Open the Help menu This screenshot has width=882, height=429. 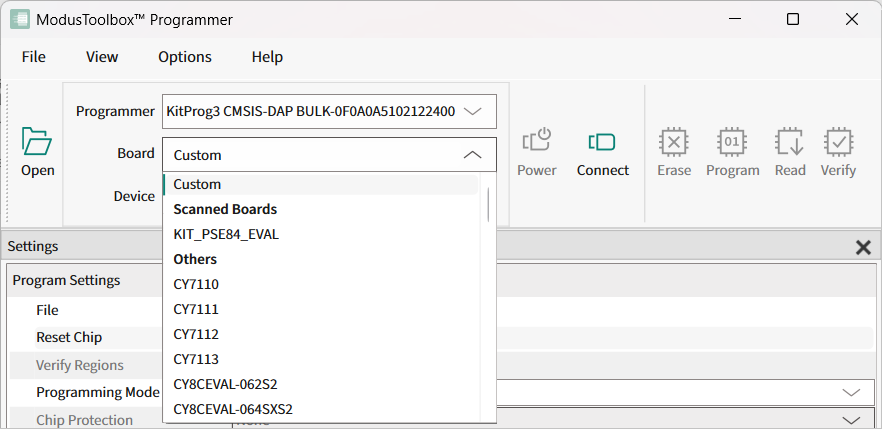tap(267, 57)
